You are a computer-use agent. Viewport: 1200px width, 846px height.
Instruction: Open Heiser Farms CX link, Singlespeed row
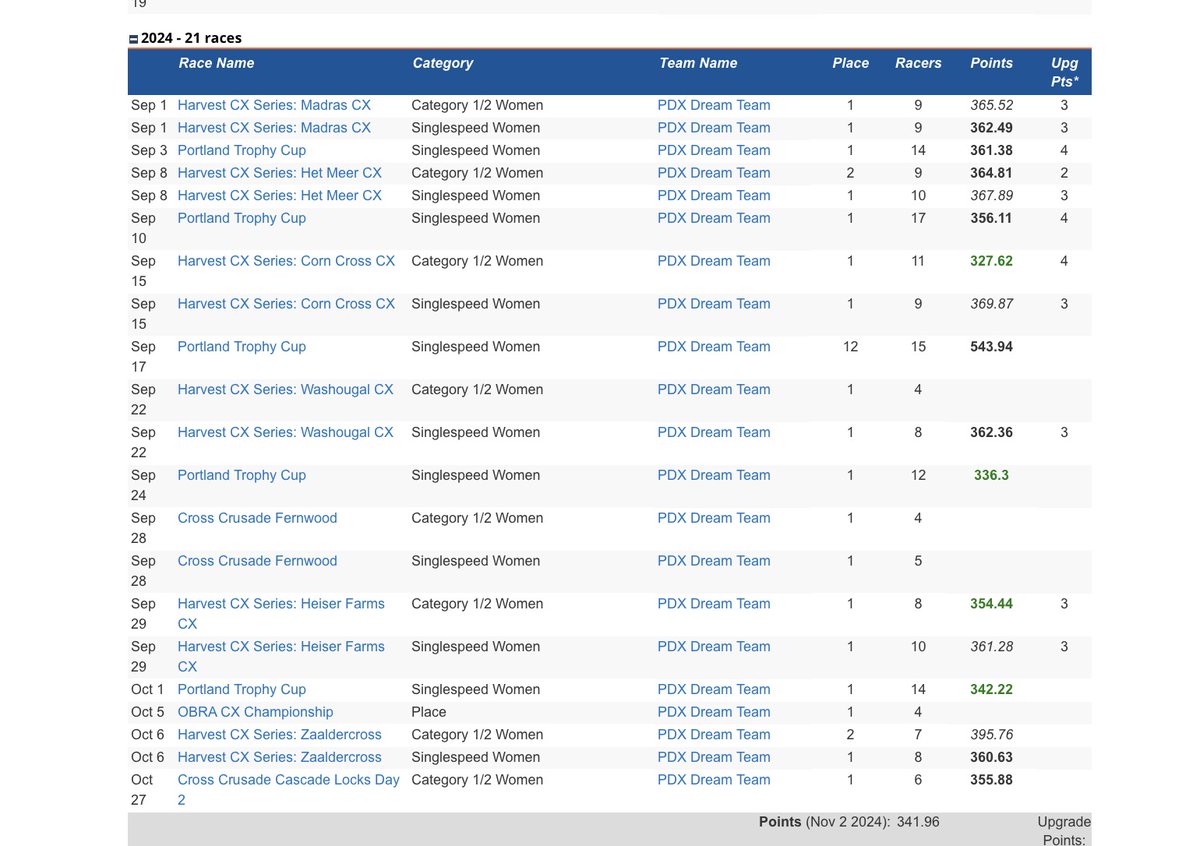pyautogui.click(x=281, y=657)
